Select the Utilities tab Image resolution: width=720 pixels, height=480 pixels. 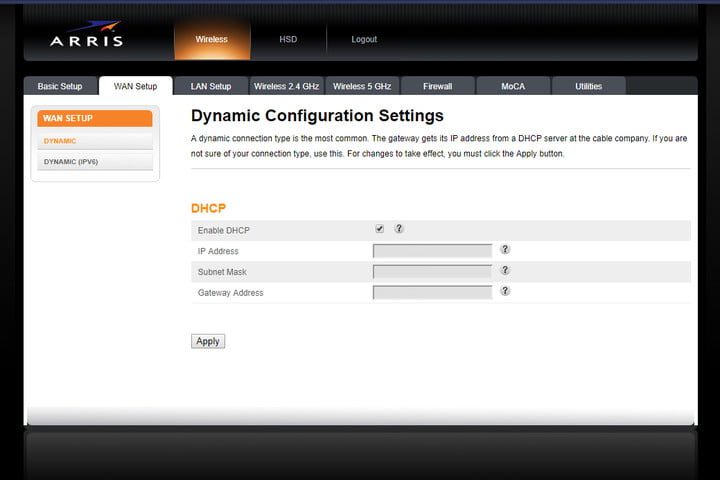(588, 87)
